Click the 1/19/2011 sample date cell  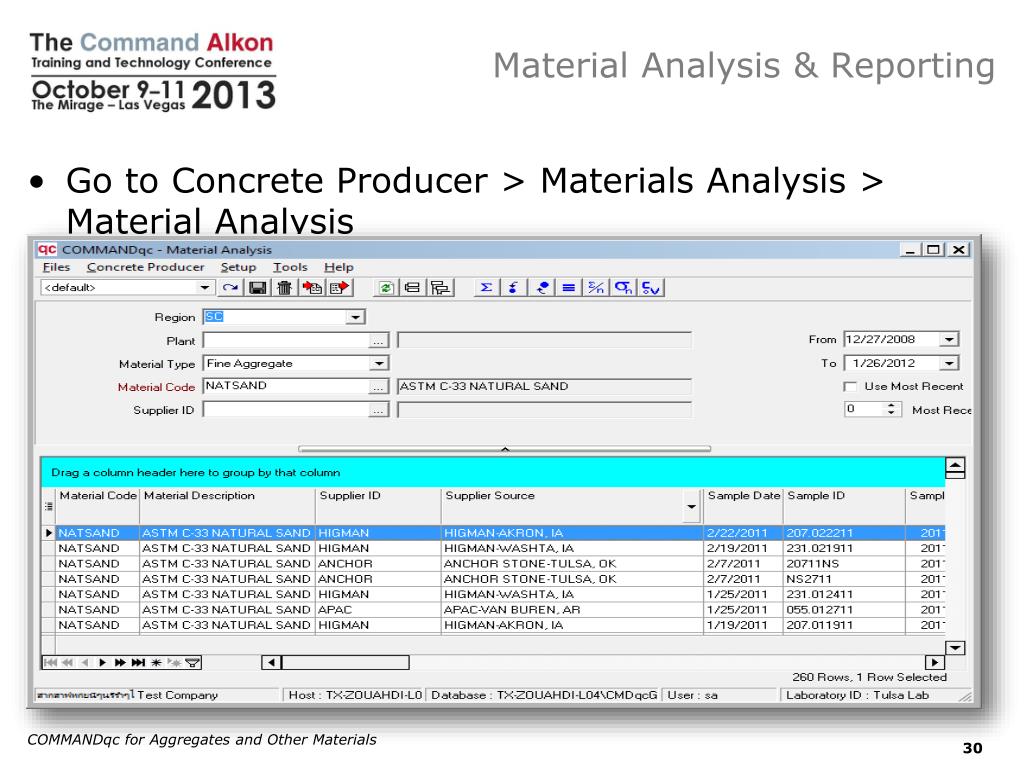tap(743, 625)
